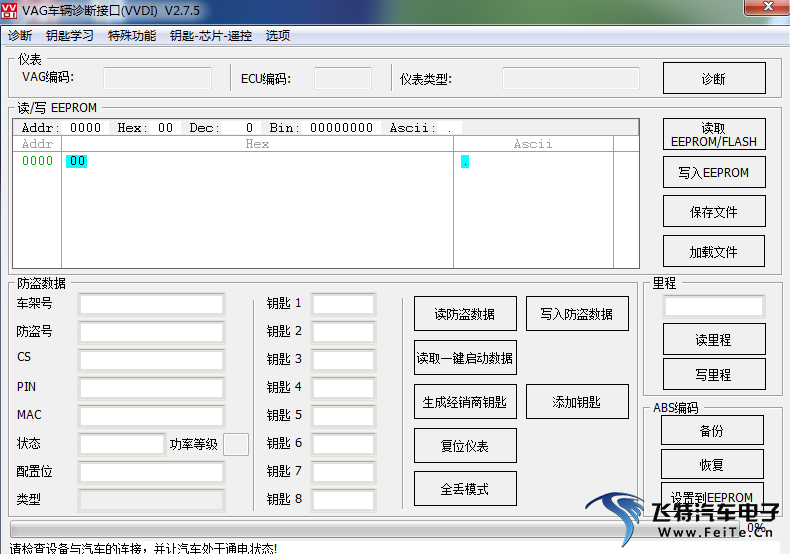The image size is (790, 554).
Task: Open the 钥匙学习 menu
Action: pos(70,36)
